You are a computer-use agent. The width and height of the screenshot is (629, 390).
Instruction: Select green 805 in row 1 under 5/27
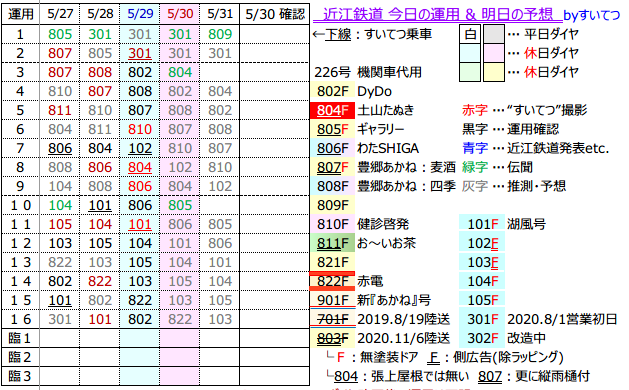tap(60, 35)
